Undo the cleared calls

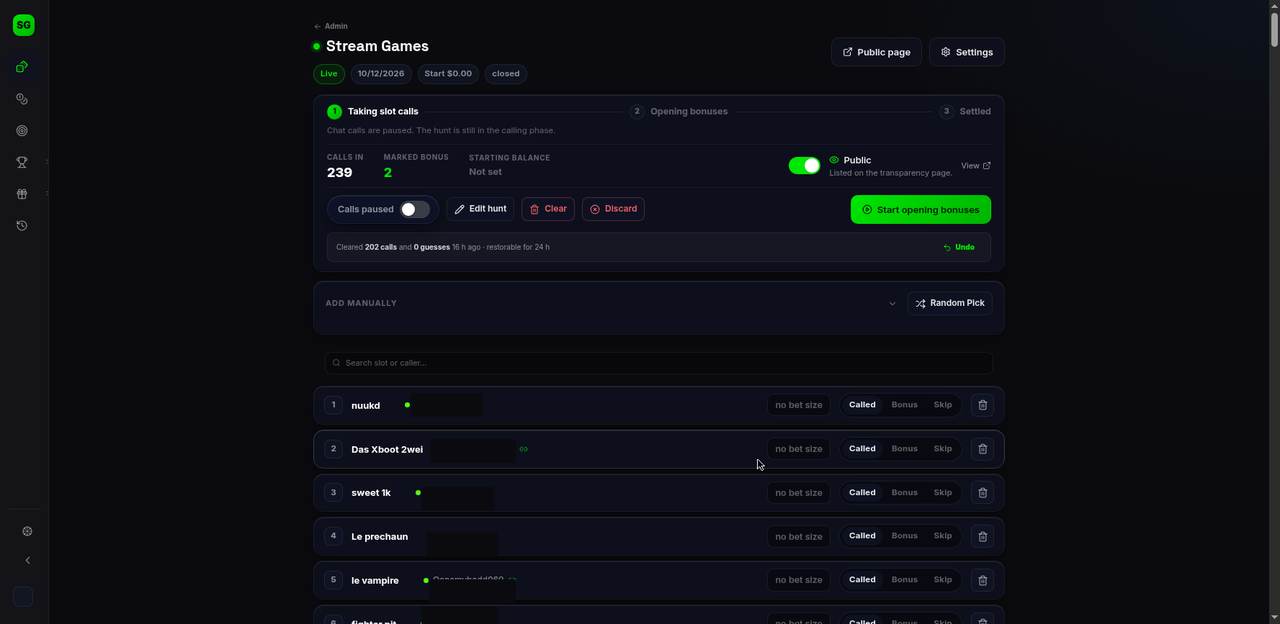tap(959, 247)
